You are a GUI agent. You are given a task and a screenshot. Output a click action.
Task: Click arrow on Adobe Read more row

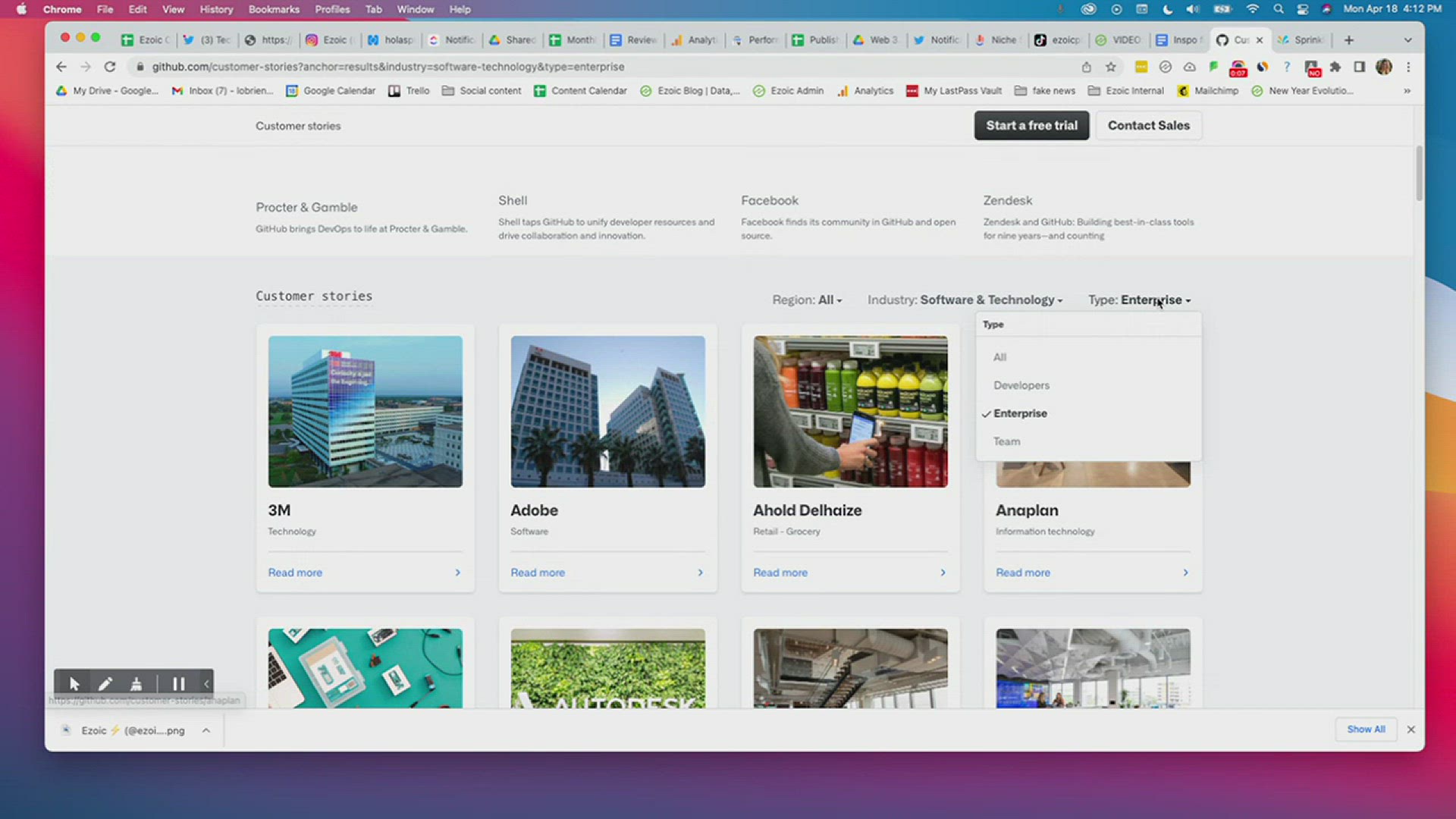[700, 573]
